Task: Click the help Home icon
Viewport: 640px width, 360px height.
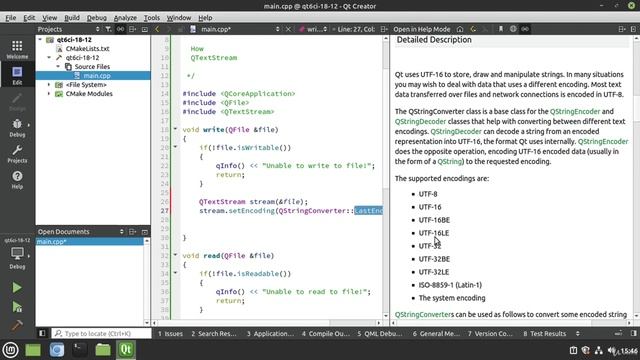Action: coord(460,29)
